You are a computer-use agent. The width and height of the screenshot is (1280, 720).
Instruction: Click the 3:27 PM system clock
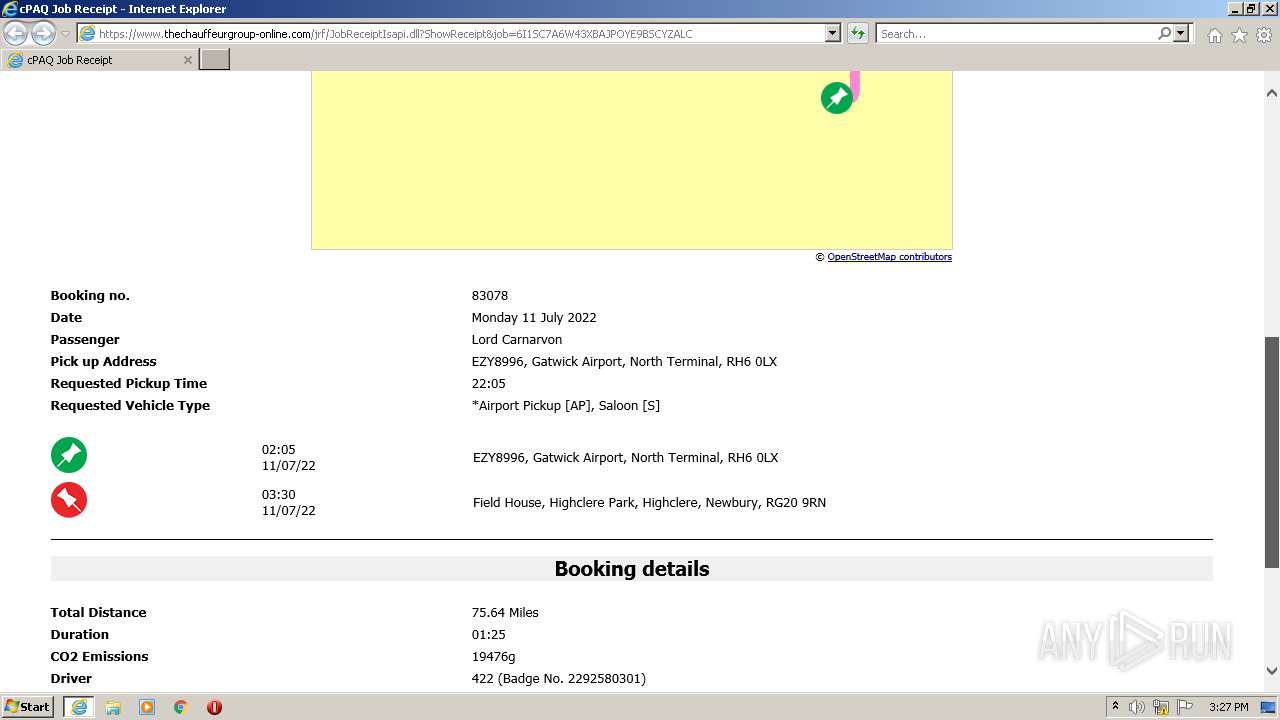[x=1228, y=707]
